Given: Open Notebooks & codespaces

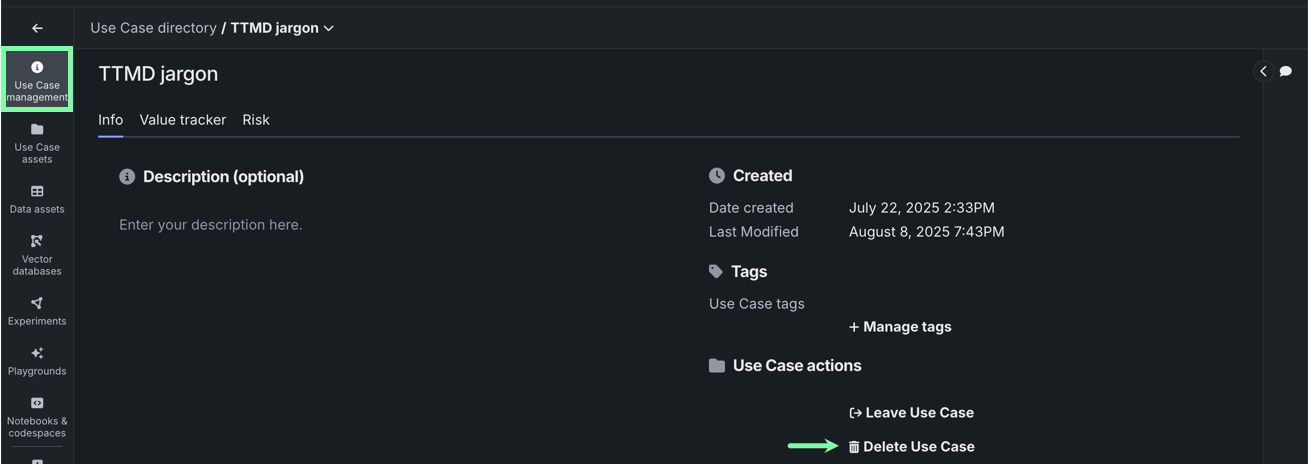Looking at the screenshot, I should pyautogui.click(x=37, y=417).
